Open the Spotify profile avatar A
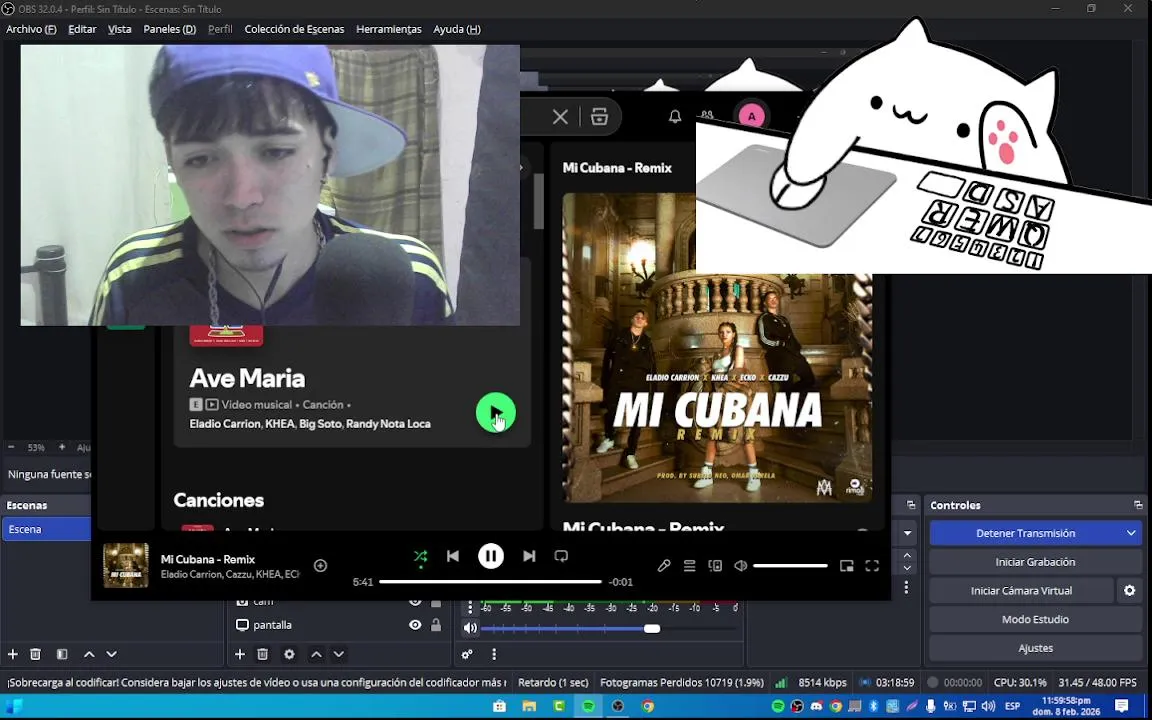 [x=752, y=116]
